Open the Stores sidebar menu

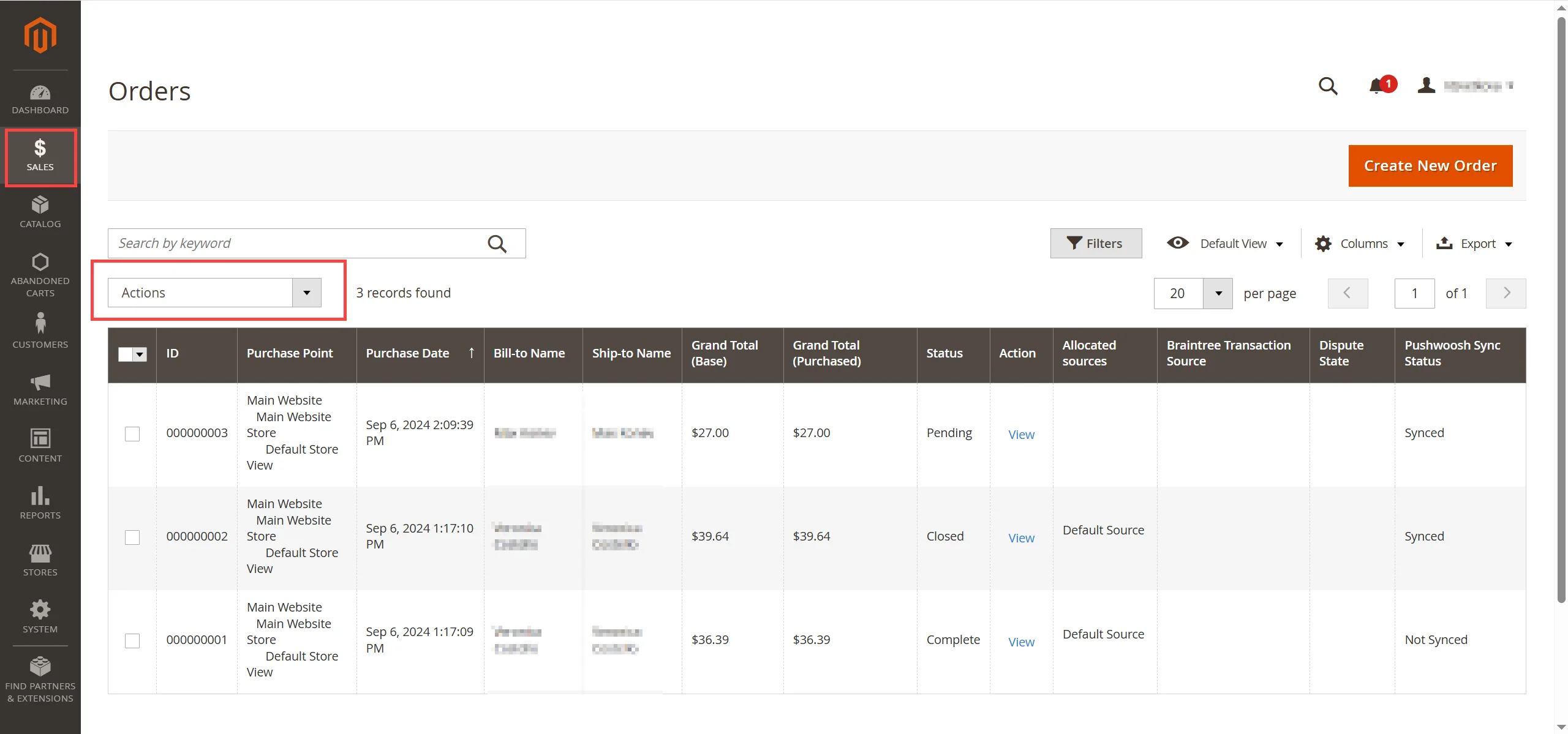coord(40,560)
